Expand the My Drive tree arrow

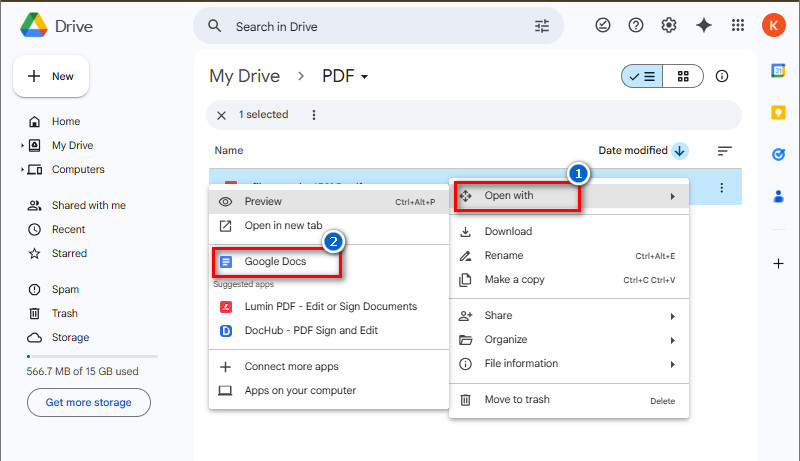click(22, 145)
